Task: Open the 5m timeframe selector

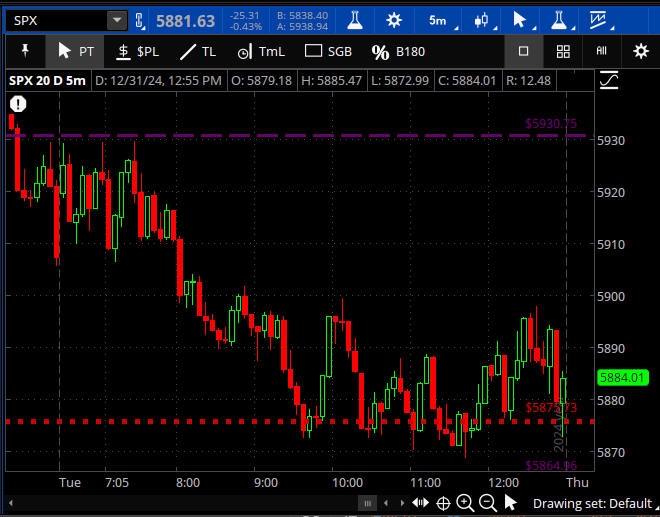Action: point(438,20)
